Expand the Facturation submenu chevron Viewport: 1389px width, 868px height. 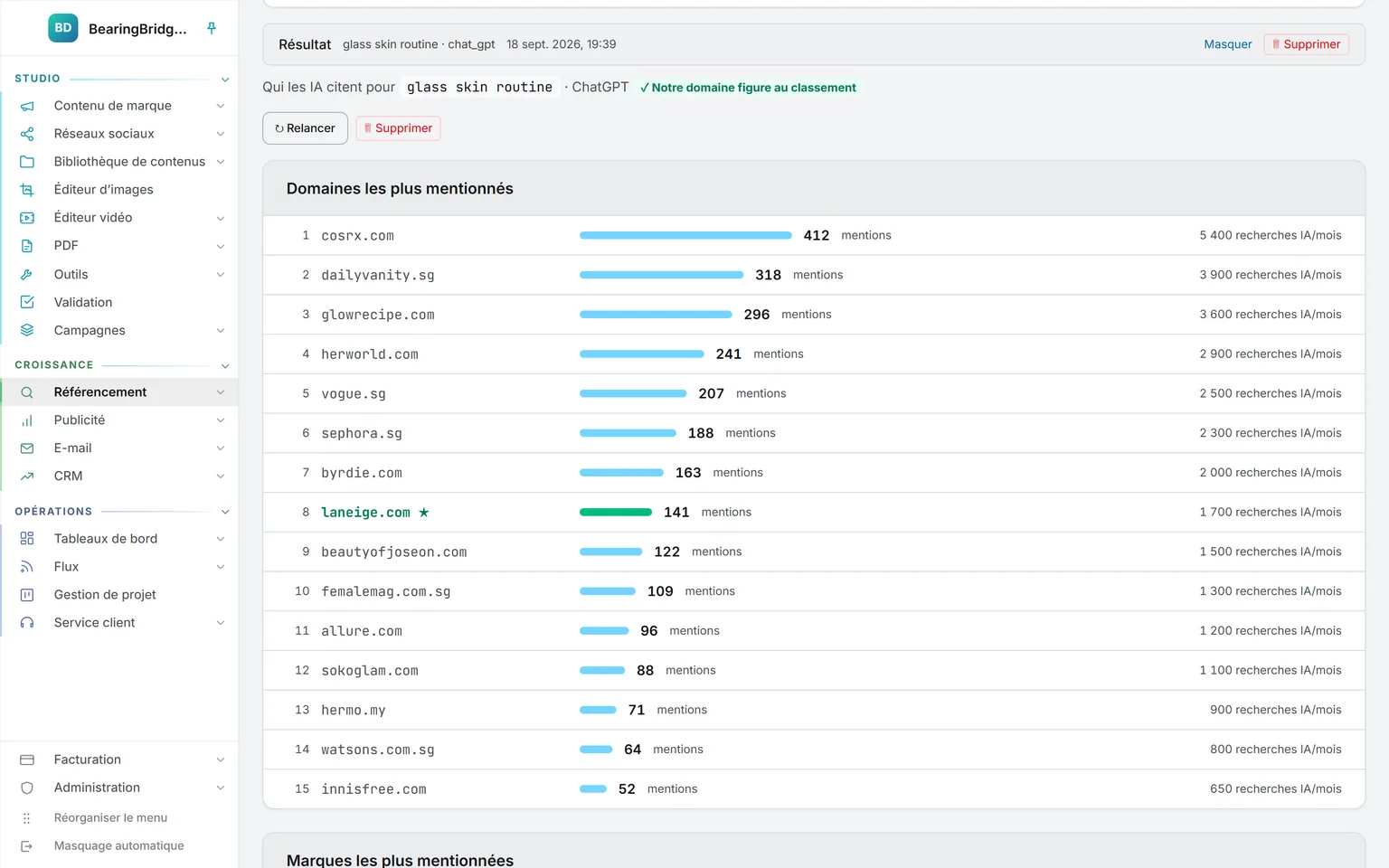point(221,760)
